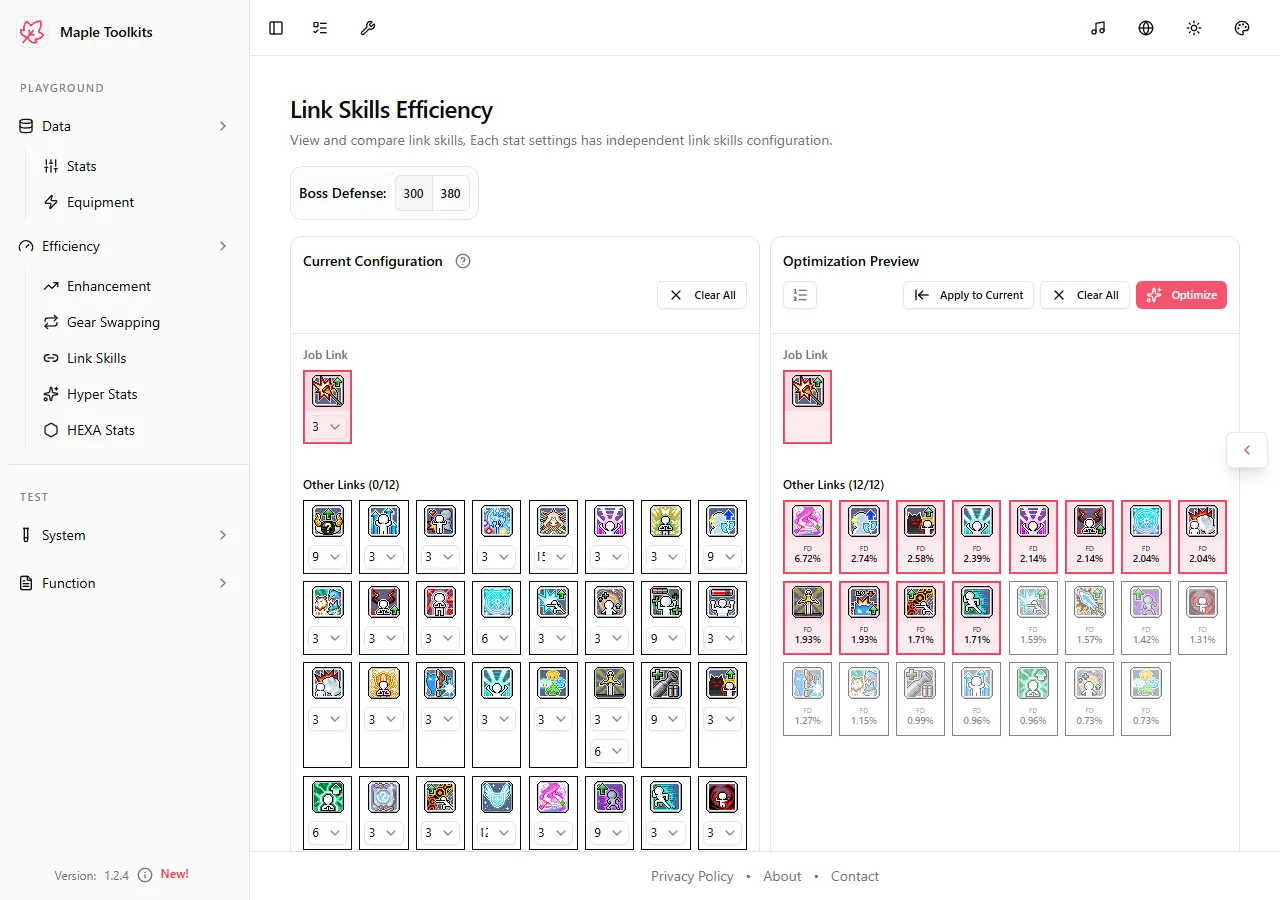The height and width of the screenshot is (900, 1280).
Task: Click the numbered list icon in Optimization Preview
Action: click(800, 295)
